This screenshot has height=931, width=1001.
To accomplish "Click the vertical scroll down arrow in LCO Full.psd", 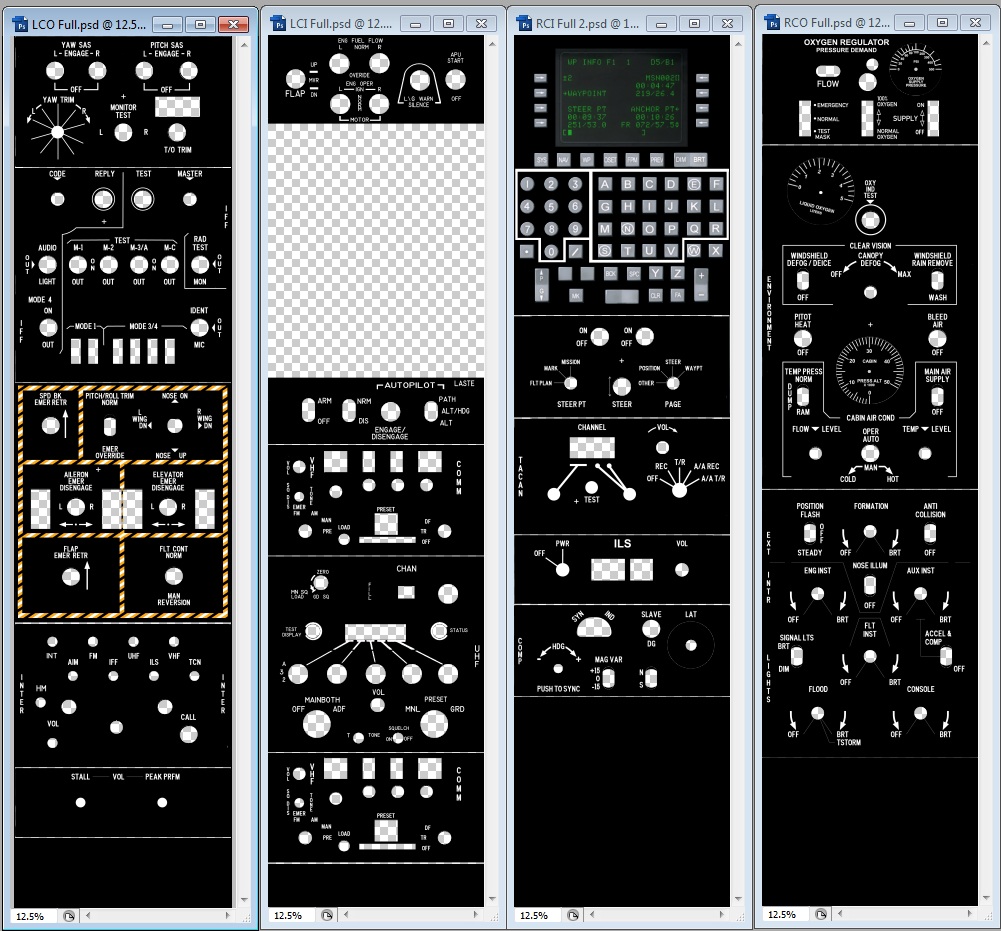I will click(x=244, y=900).
